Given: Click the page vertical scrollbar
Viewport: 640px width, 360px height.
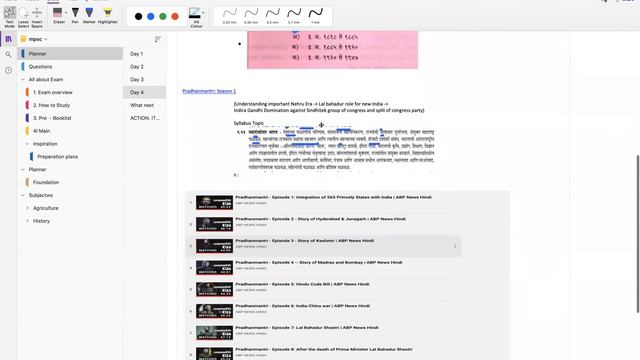Looking at the screenshot, I should click(x=638, y=234).
